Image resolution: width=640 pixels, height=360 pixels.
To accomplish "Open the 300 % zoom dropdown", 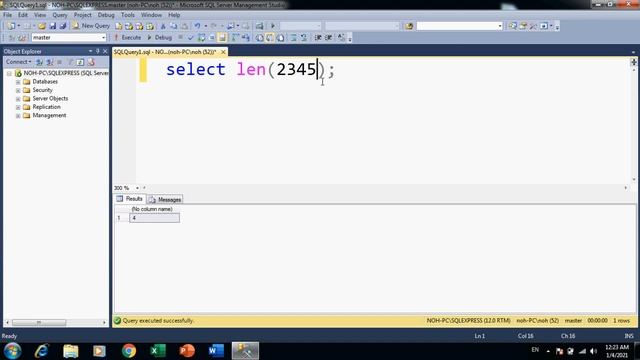I will coord(138,188).
